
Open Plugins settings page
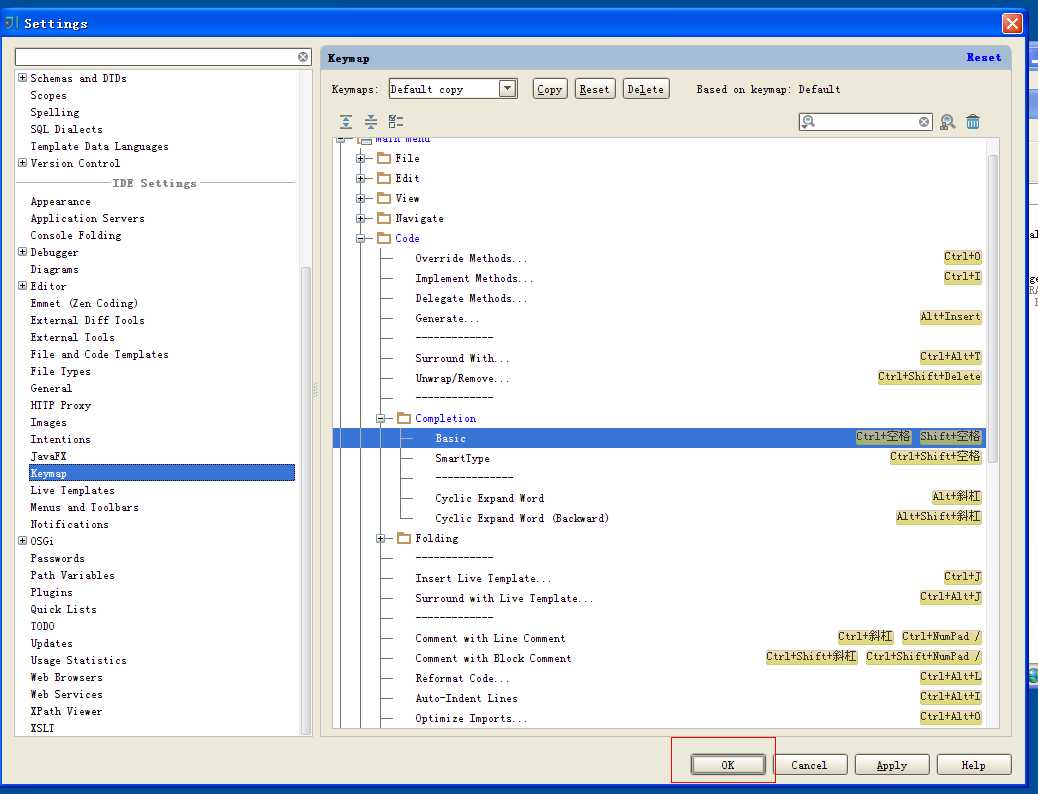pos(51,592)
